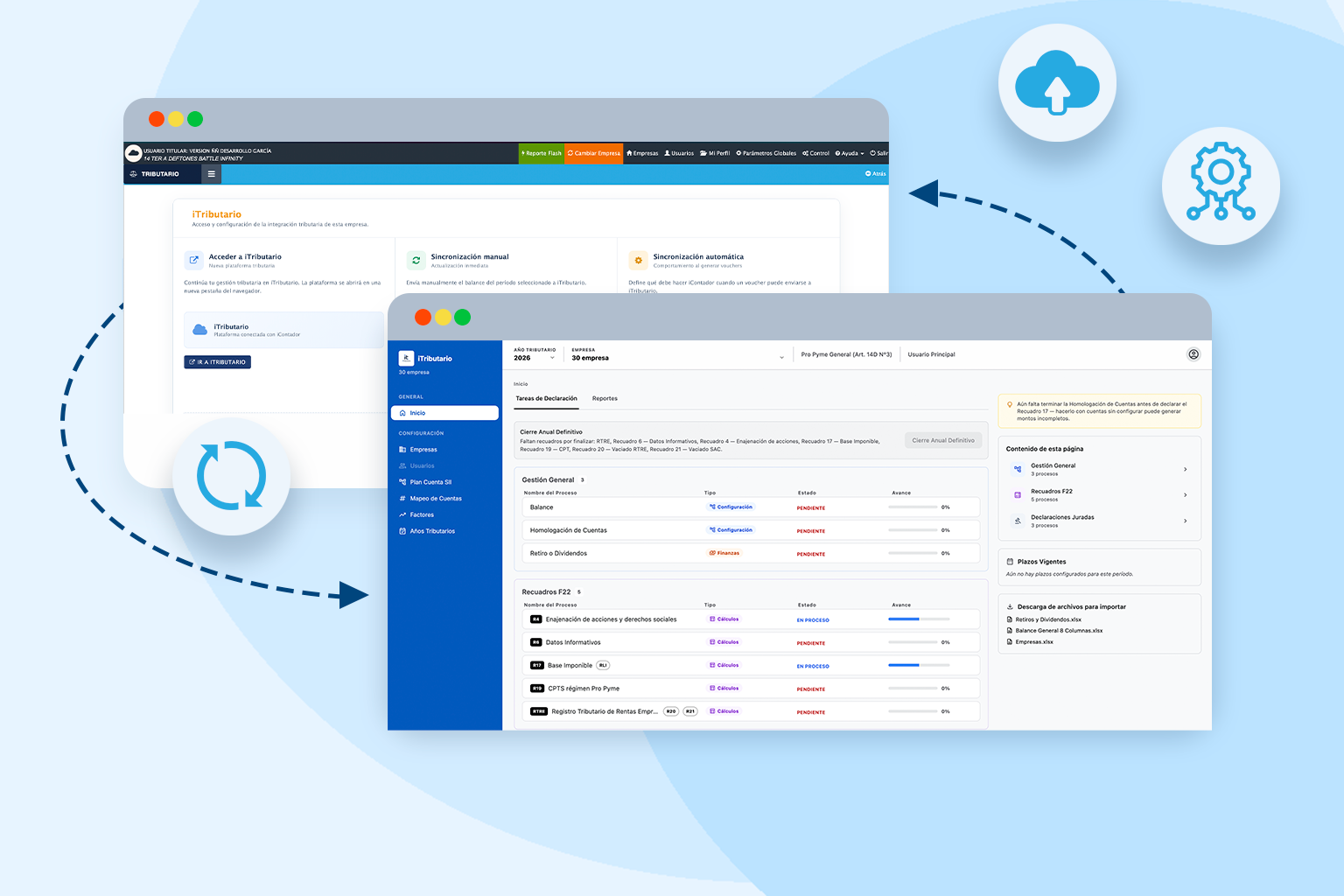1344x896 pixels.
Task: Open Parámetros Globales in iContador top bar
Action: 766,153
